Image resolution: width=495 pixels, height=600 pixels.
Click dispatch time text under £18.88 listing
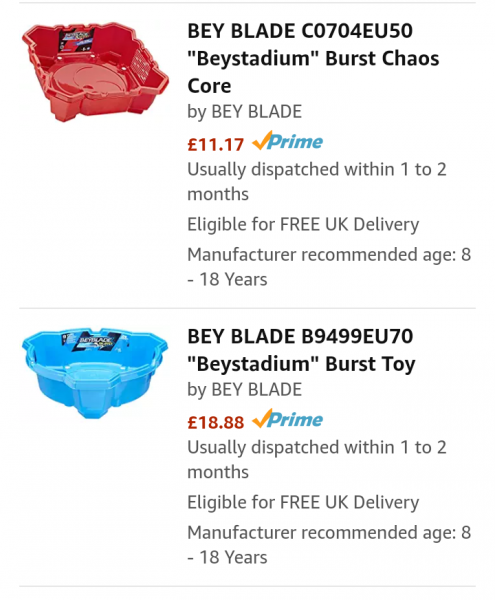click(317, 459)
